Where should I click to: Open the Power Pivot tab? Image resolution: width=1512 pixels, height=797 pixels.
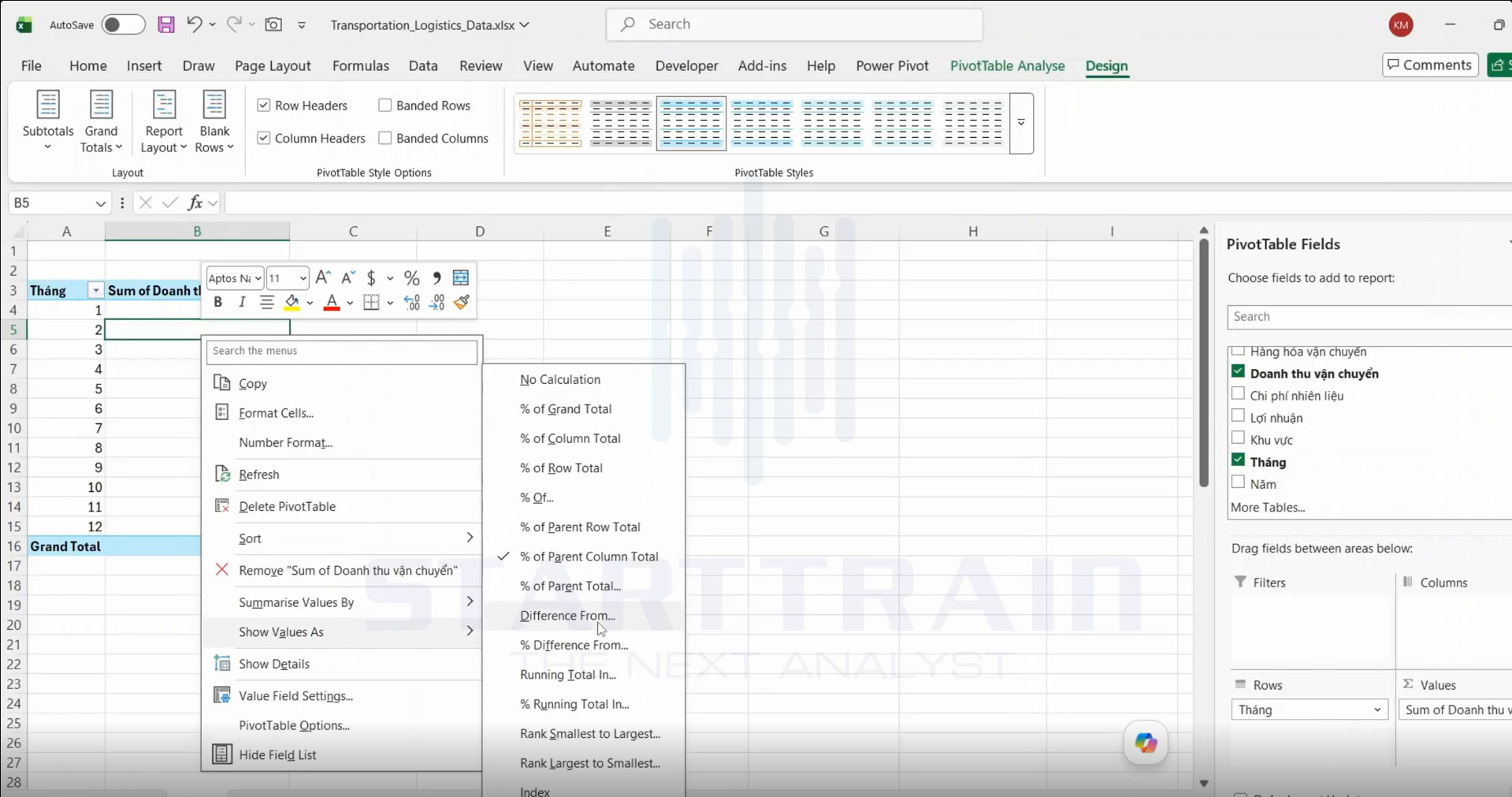click(892, 65)
